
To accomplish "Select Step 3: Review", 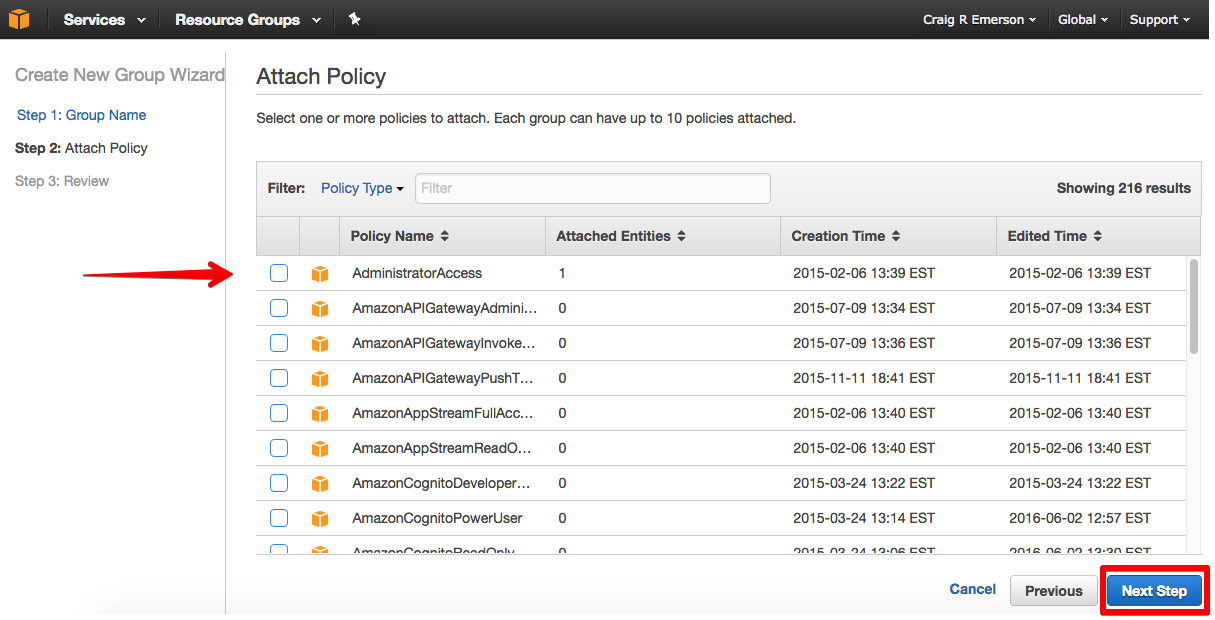I will tap(62, 181).
